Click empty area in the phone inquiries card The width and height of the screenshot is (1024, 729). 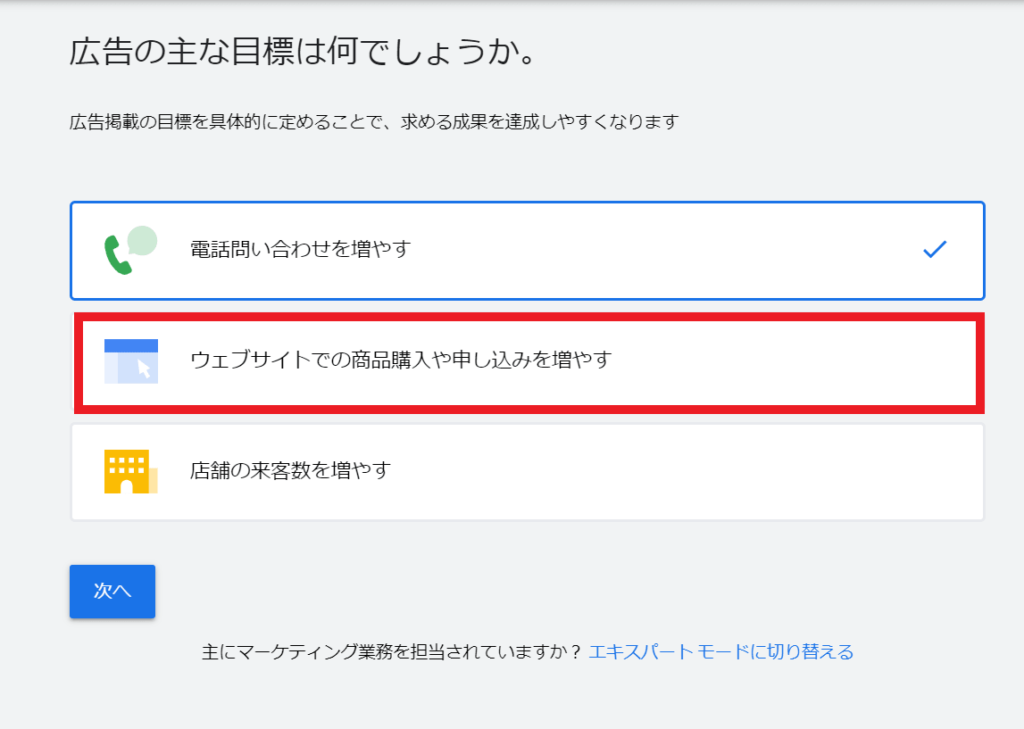[x=653, y=251]
